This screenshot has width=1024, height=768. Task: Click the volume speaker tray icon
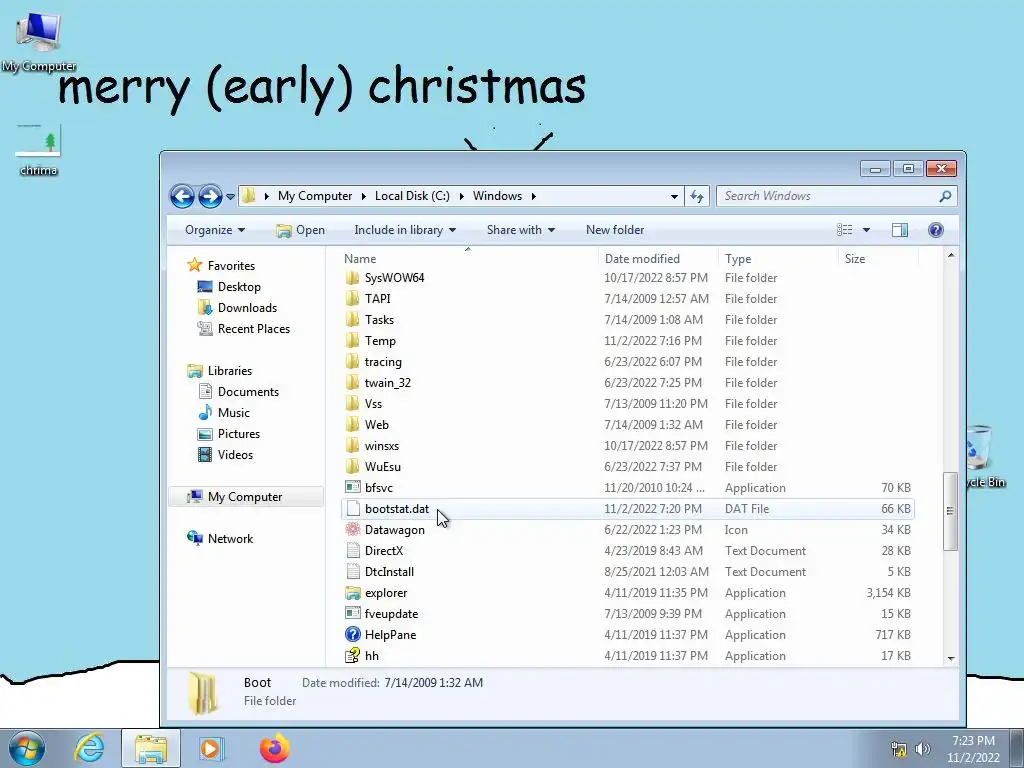(922, 749)
